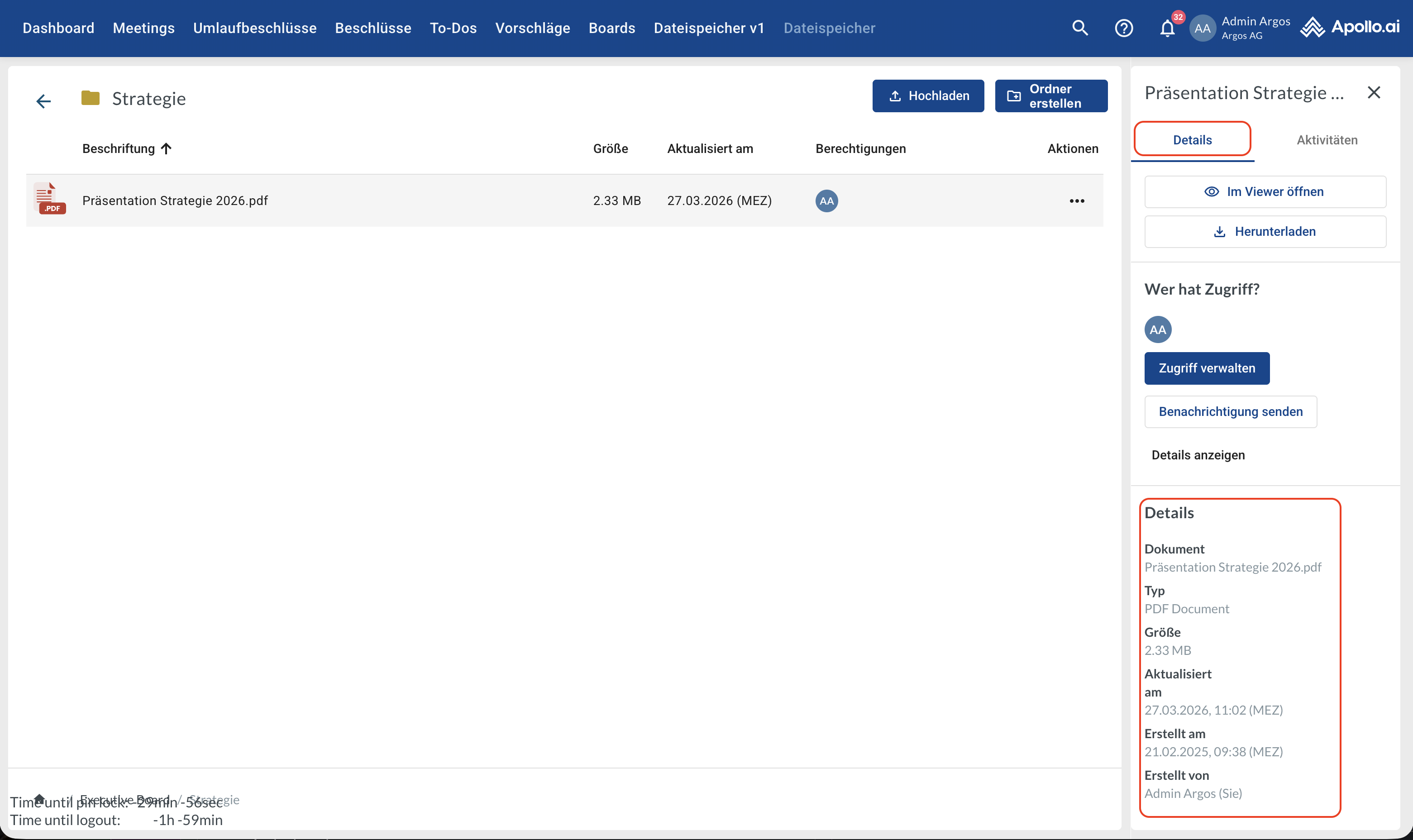Open the help question mark icon
Image resolution: width=1413 pixels, height=840 pixels.
click(x=1123, y=28)
